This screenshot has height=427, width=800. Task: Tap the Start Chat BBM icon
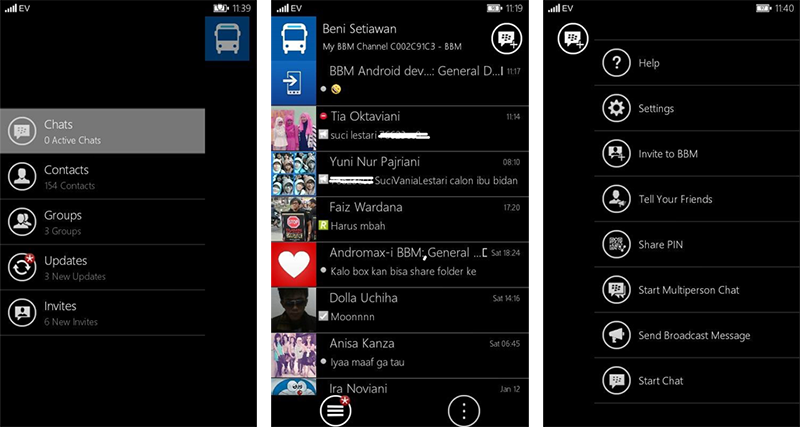616,381
